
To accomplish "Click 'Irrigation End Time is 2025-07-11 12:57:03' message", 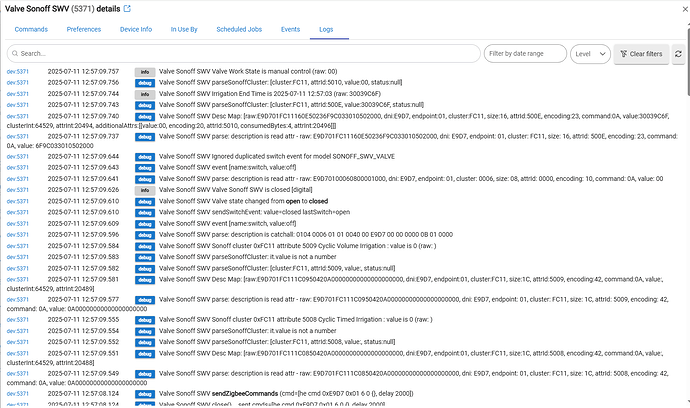I will coord(270,94).
